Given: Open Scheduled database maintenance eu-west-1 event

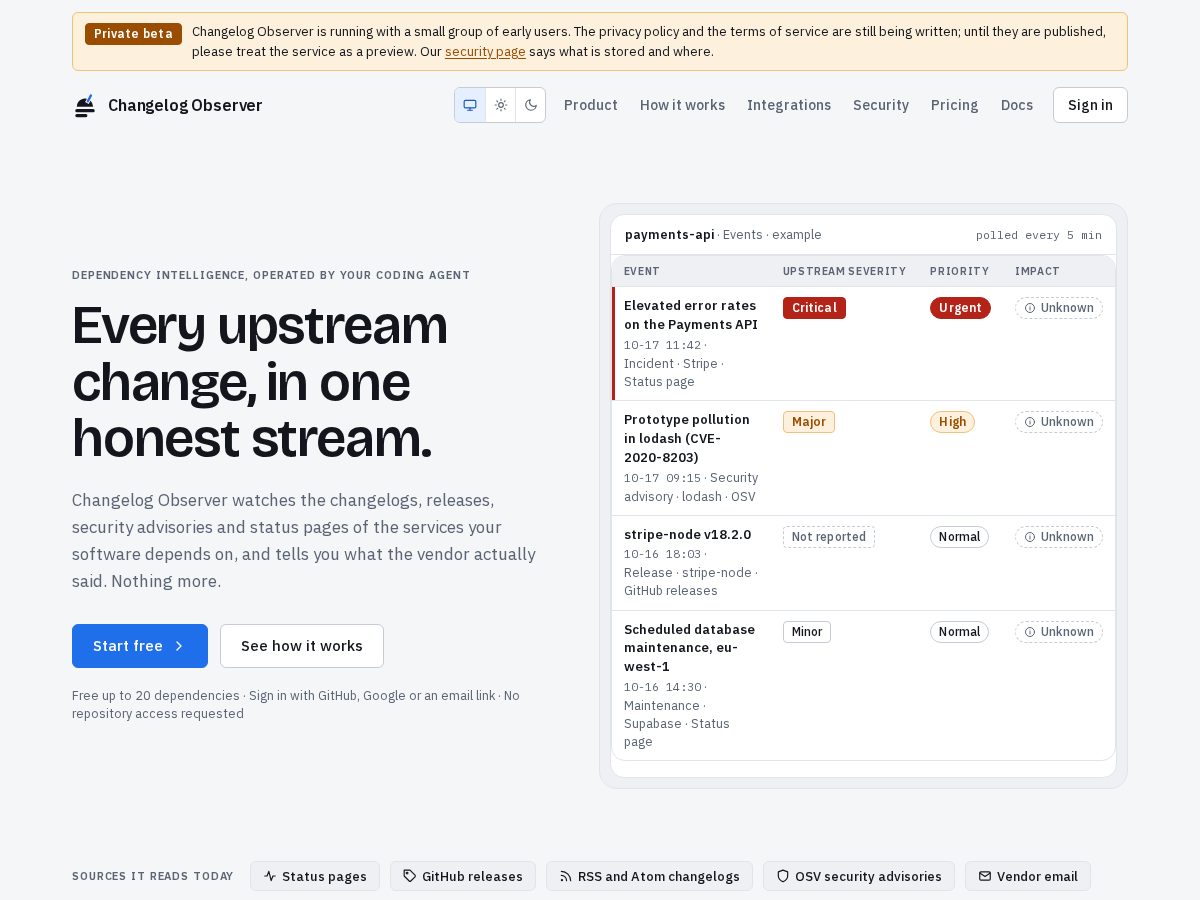Looking at the screenshot, I should [689, 648].
